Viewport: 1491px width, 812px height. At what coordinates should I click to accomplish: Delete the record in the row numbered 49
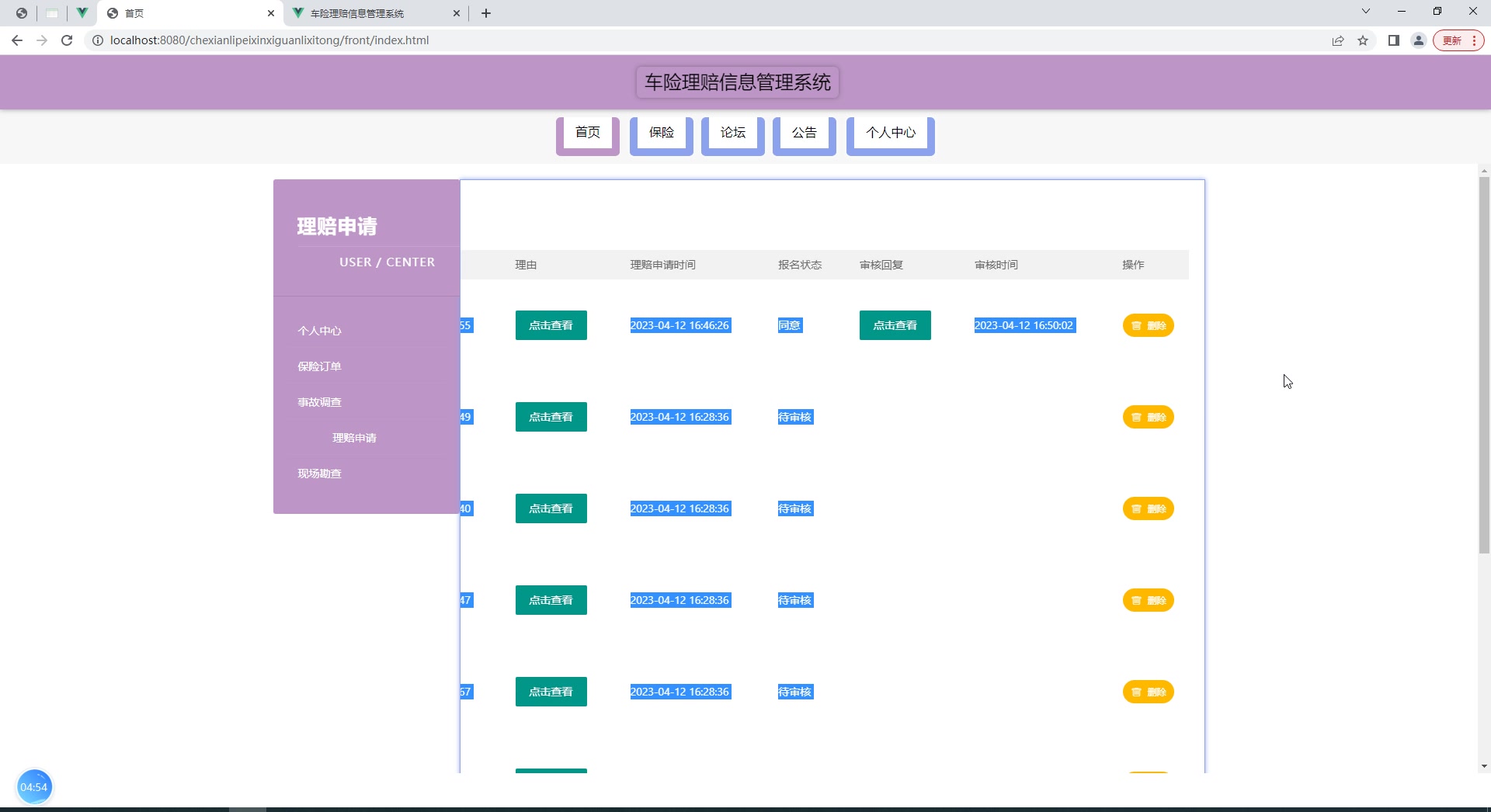pos(1149,417)
